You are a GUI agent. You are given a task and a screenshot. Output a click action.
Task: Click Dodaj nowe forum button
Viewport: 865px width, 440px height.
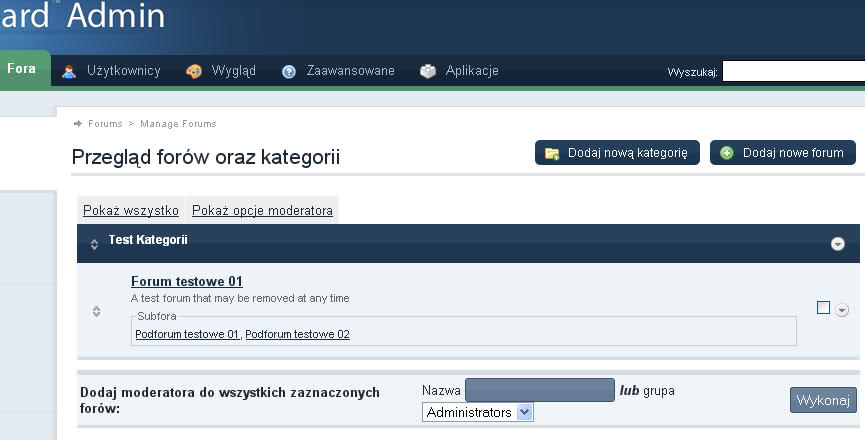(x=783, y=153)
